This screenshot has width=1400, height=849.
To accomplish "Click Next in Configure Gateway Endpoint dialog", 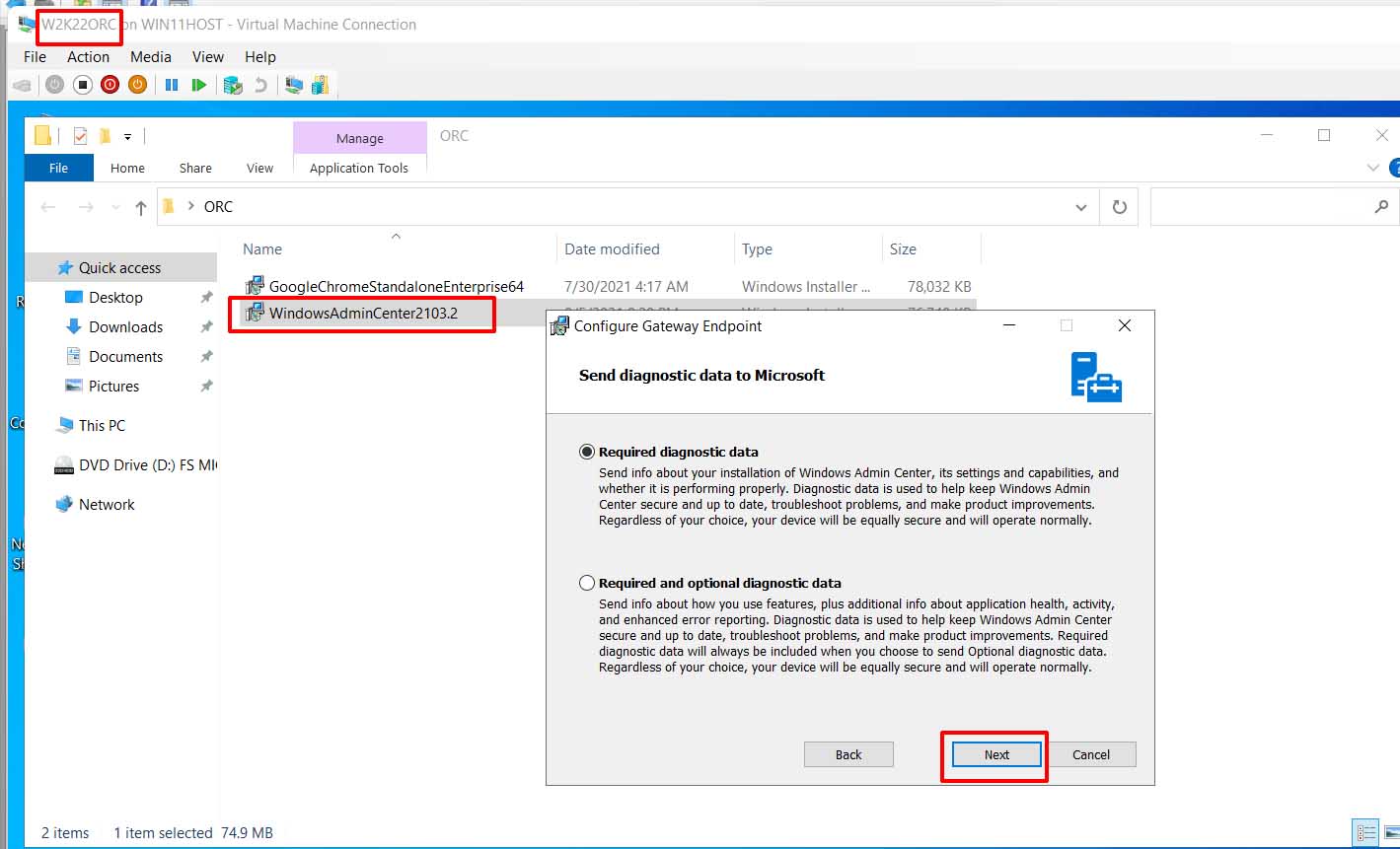I will pos(996,754).
